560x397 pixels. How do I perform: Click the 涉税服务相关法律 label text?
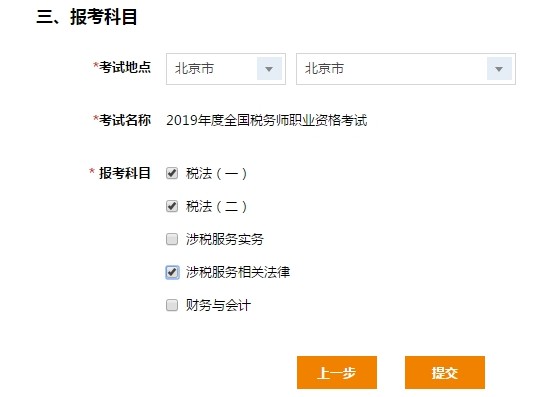[x=238, y=272]
